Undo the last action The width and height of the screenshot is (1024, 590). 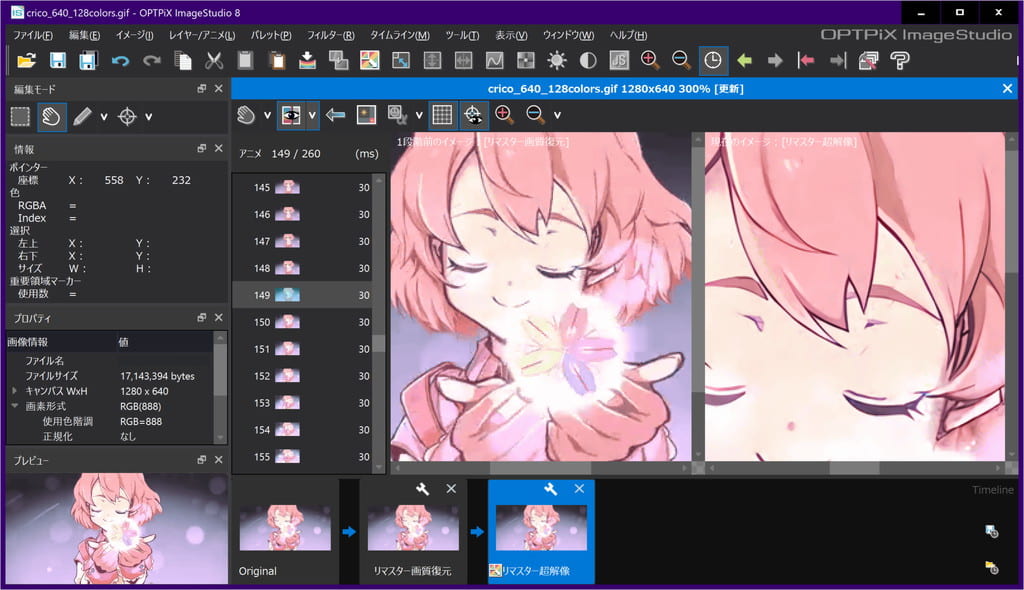pyautogui.click(x=120, y=61)
